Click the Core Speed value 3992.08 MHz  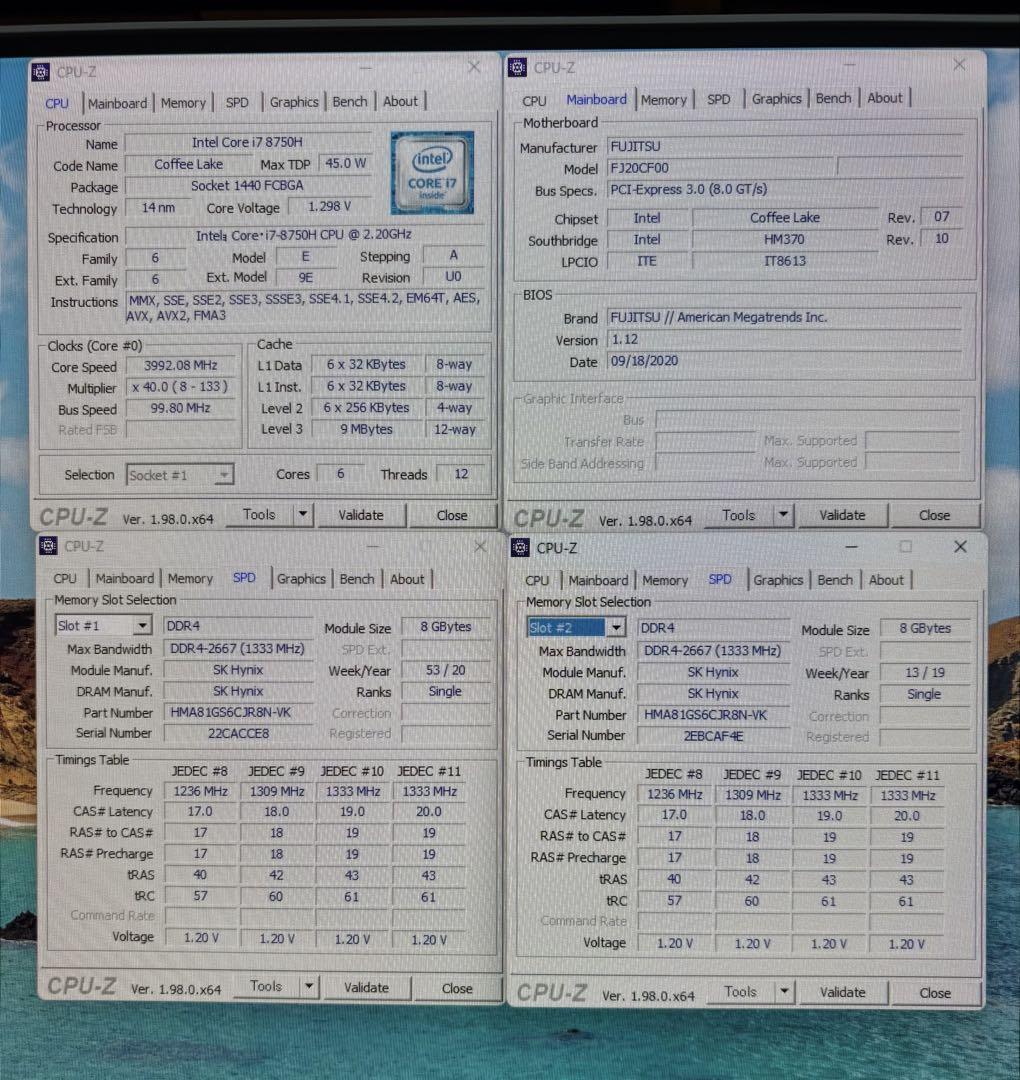(180, 366)
